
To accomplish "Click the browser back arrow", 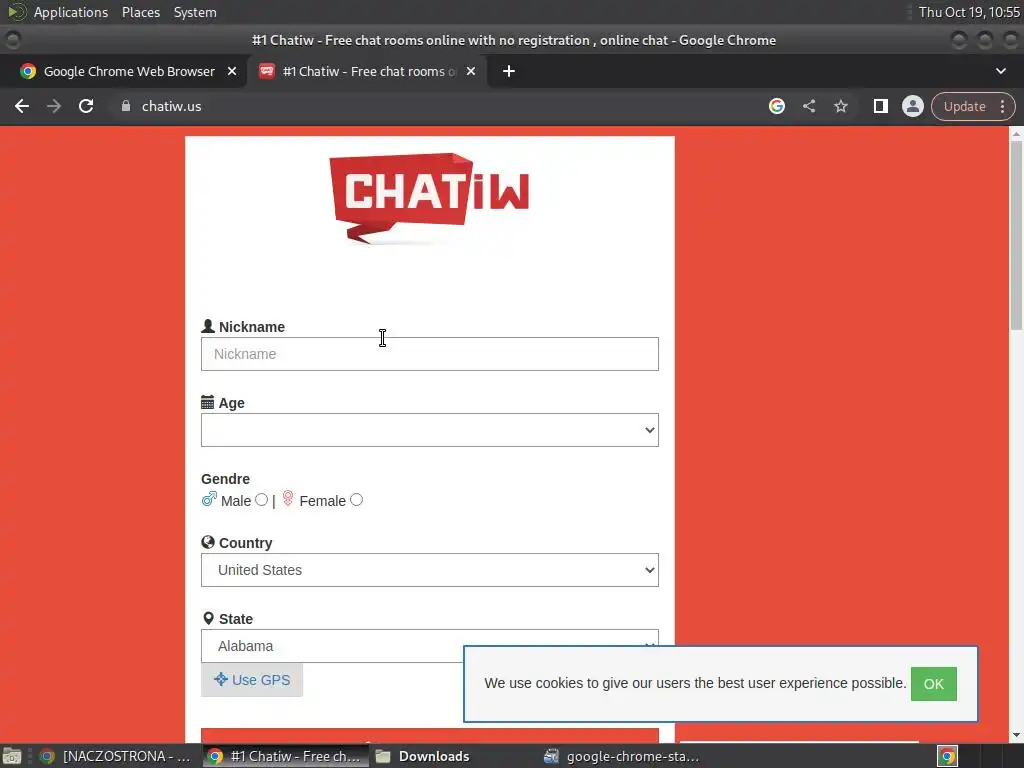I will coord(22,106).
